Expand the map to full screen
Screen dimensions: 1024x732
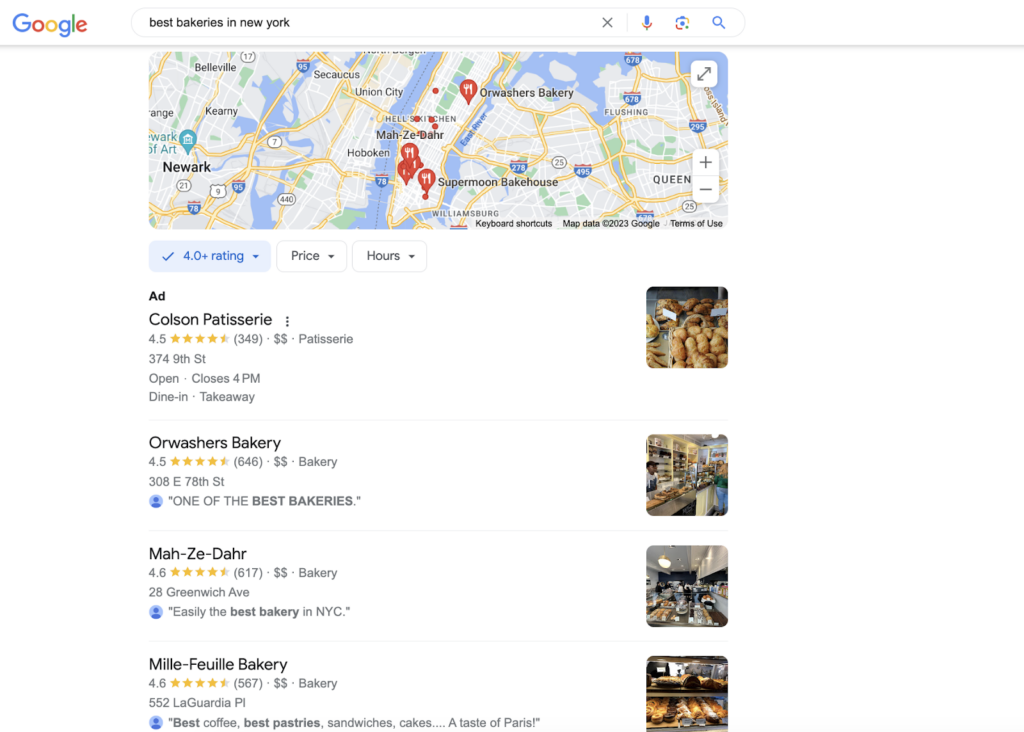(704, 74)
